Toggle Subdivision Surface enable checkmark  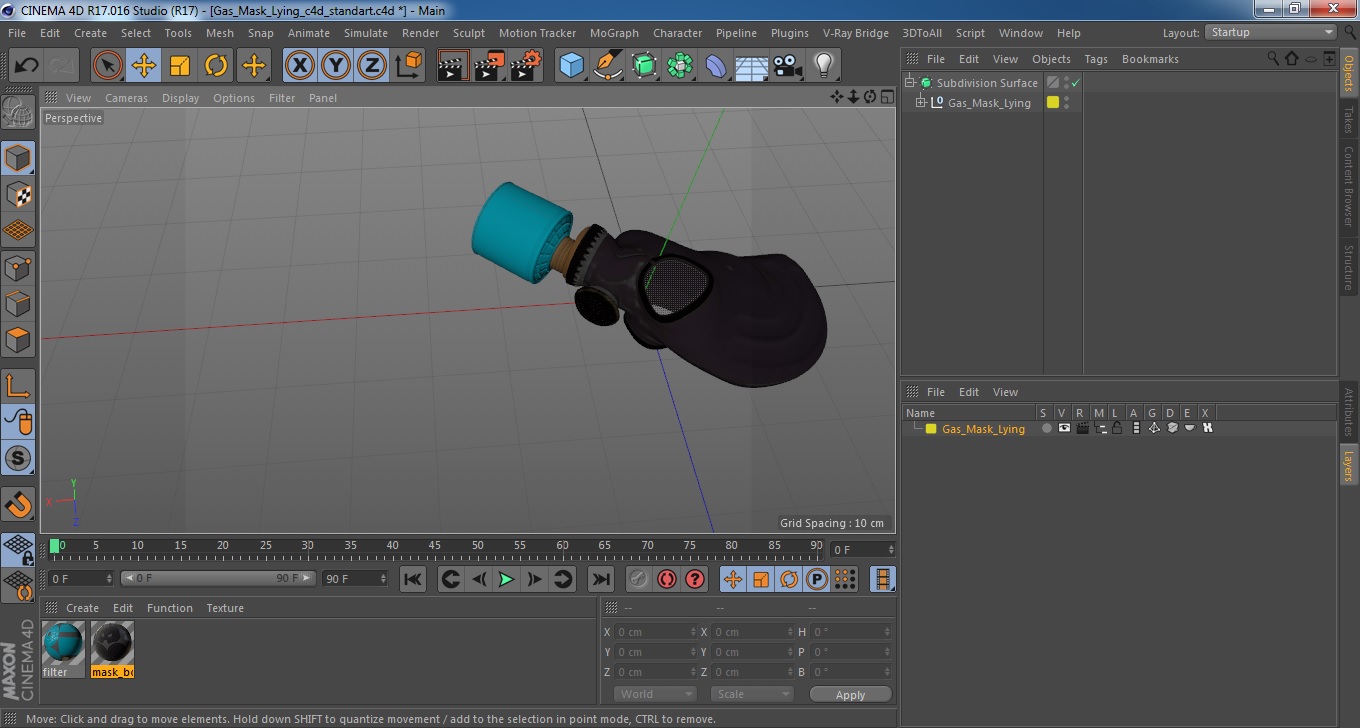click(x=1075, y=83)
